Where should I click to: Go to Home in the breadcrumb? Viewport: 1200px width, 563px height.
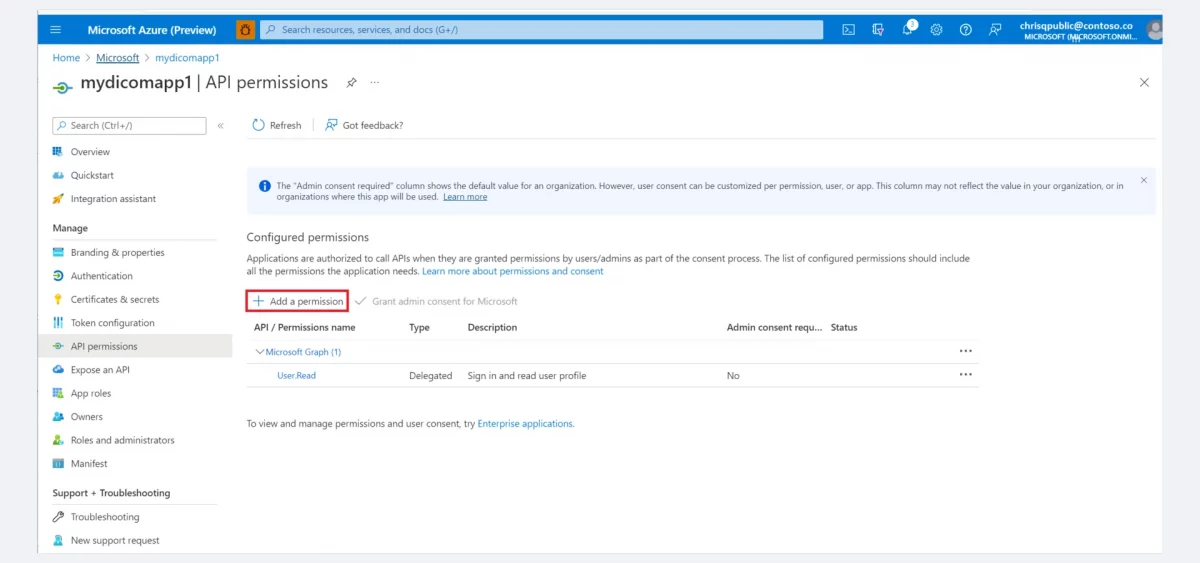pos(66,58)
